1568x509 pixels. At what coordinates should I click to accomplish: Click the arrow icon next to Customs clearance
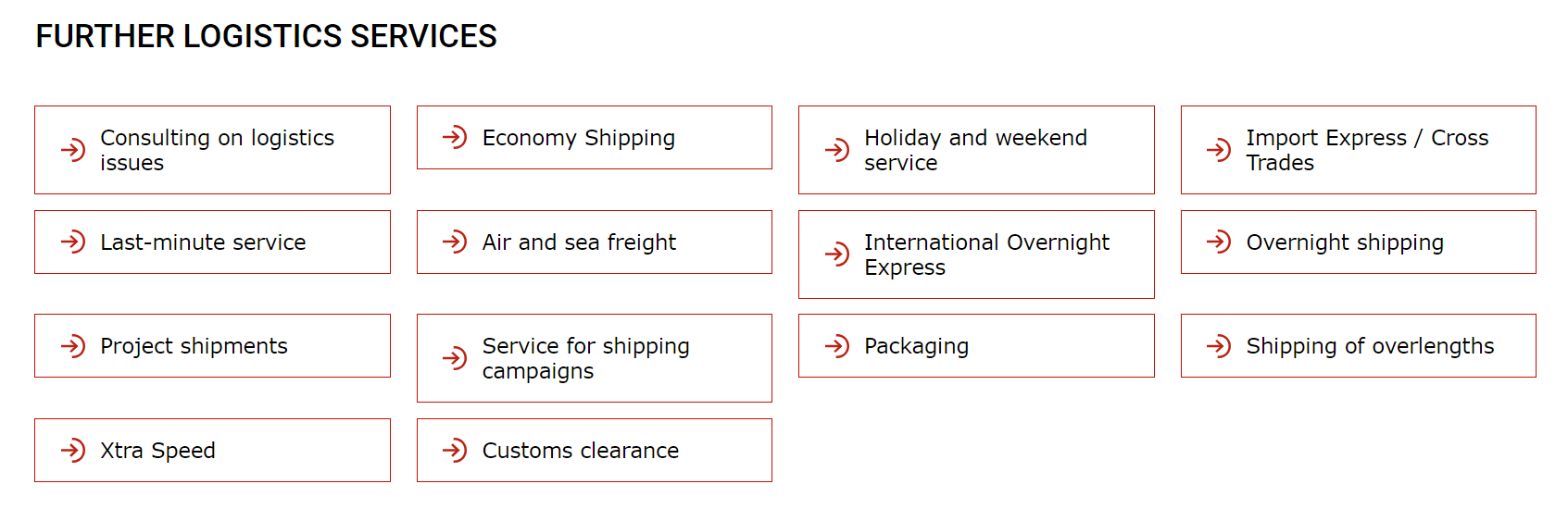(x=455, y=450)
